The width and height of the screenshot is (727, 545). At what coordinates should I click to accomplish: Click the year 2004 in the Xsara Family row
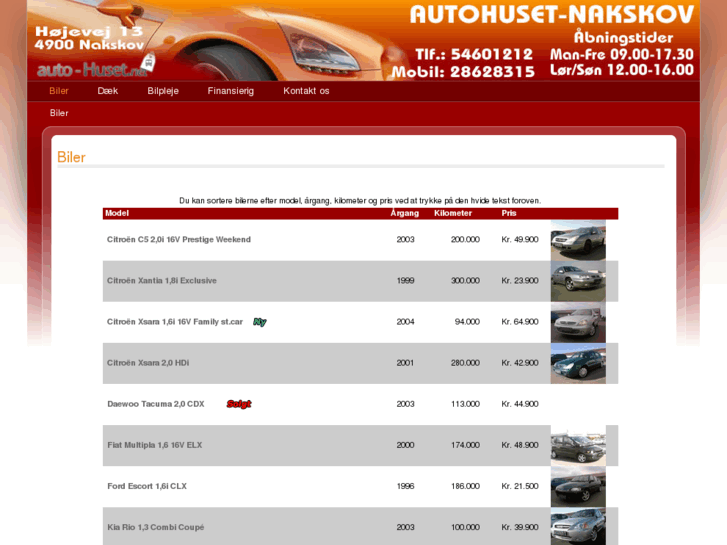(x=405, y=322)
